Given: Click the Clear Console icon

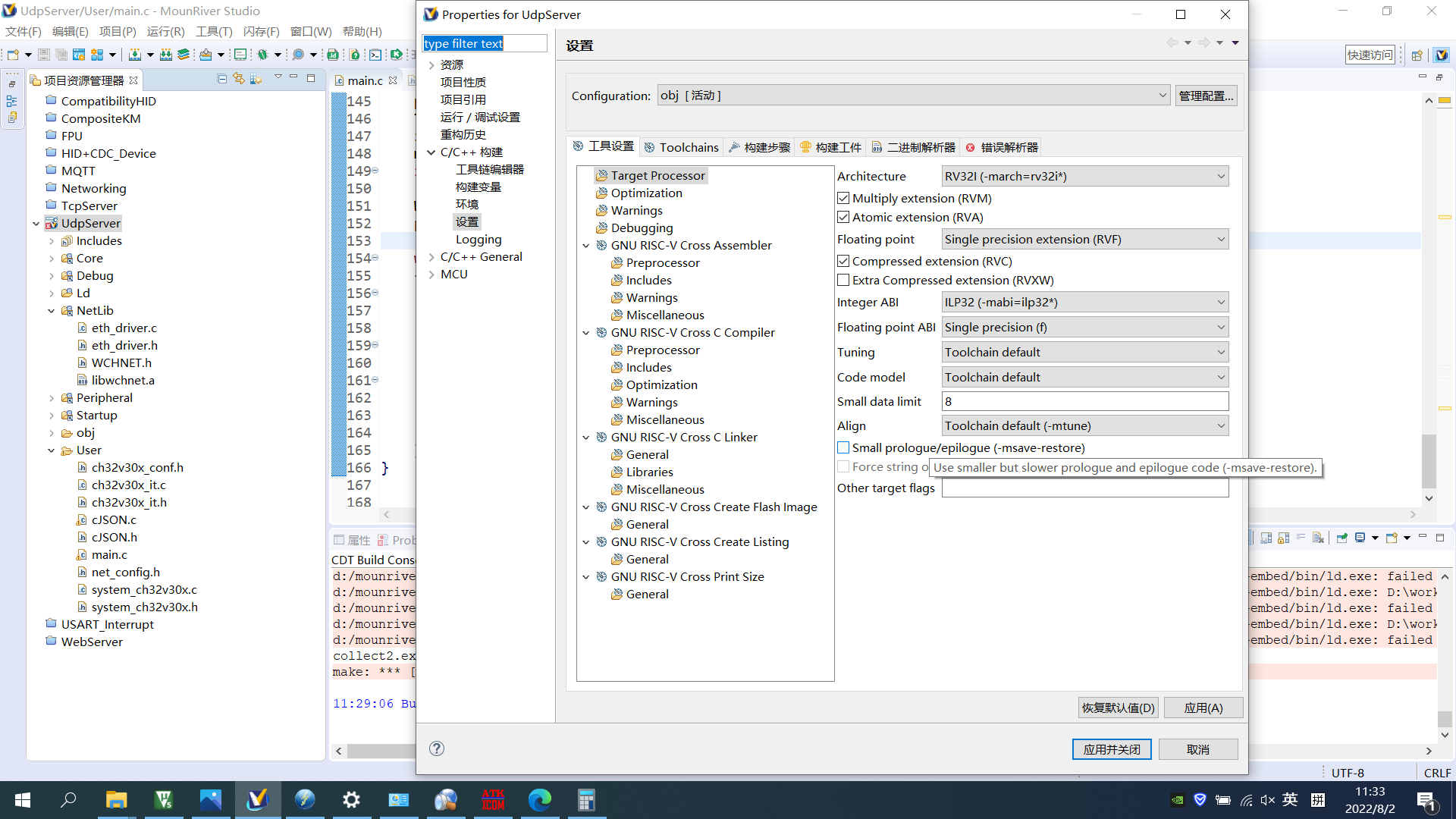Looking at the screenshot, I should pyautogui.click(x=1318, y=538).
